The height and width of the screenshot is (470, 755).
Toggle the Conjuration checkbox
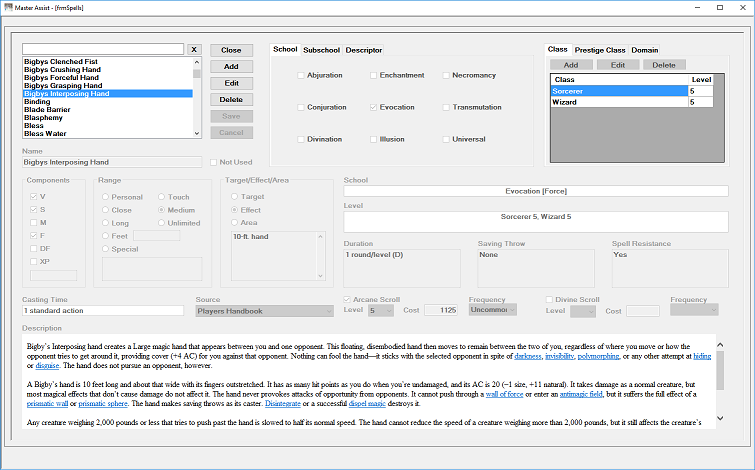301,107
